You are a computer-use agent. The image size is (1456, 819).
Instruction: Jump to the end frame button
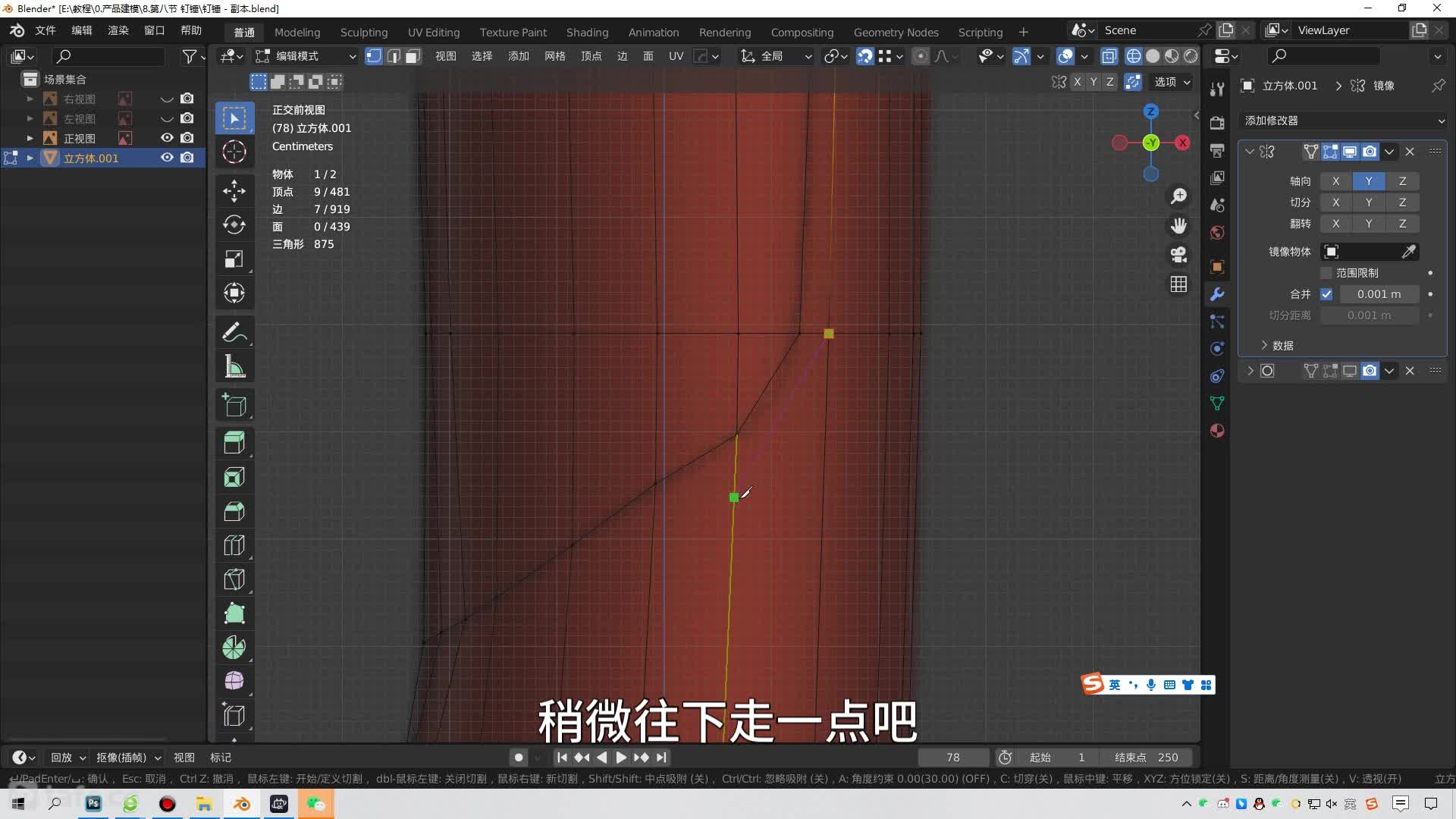click(x=661, y=758)
